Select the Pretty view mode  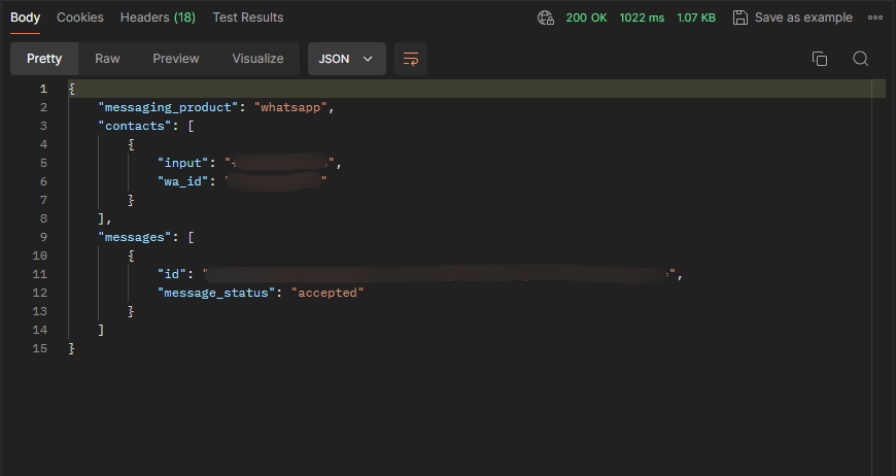click(44, 59)
